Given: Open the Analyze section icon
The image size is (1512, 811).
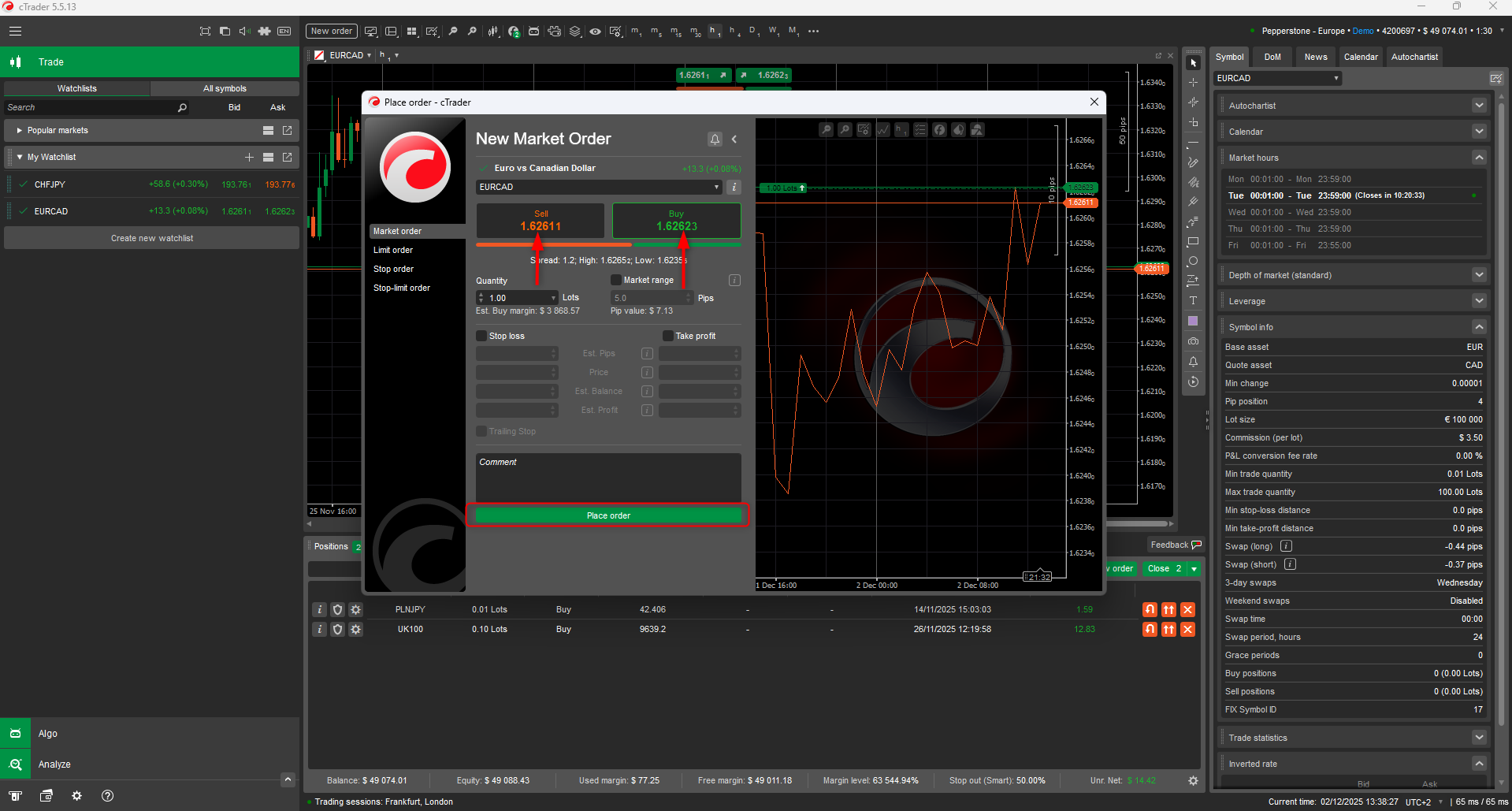Looking at the screenshot, I should (x=15, y=764).
